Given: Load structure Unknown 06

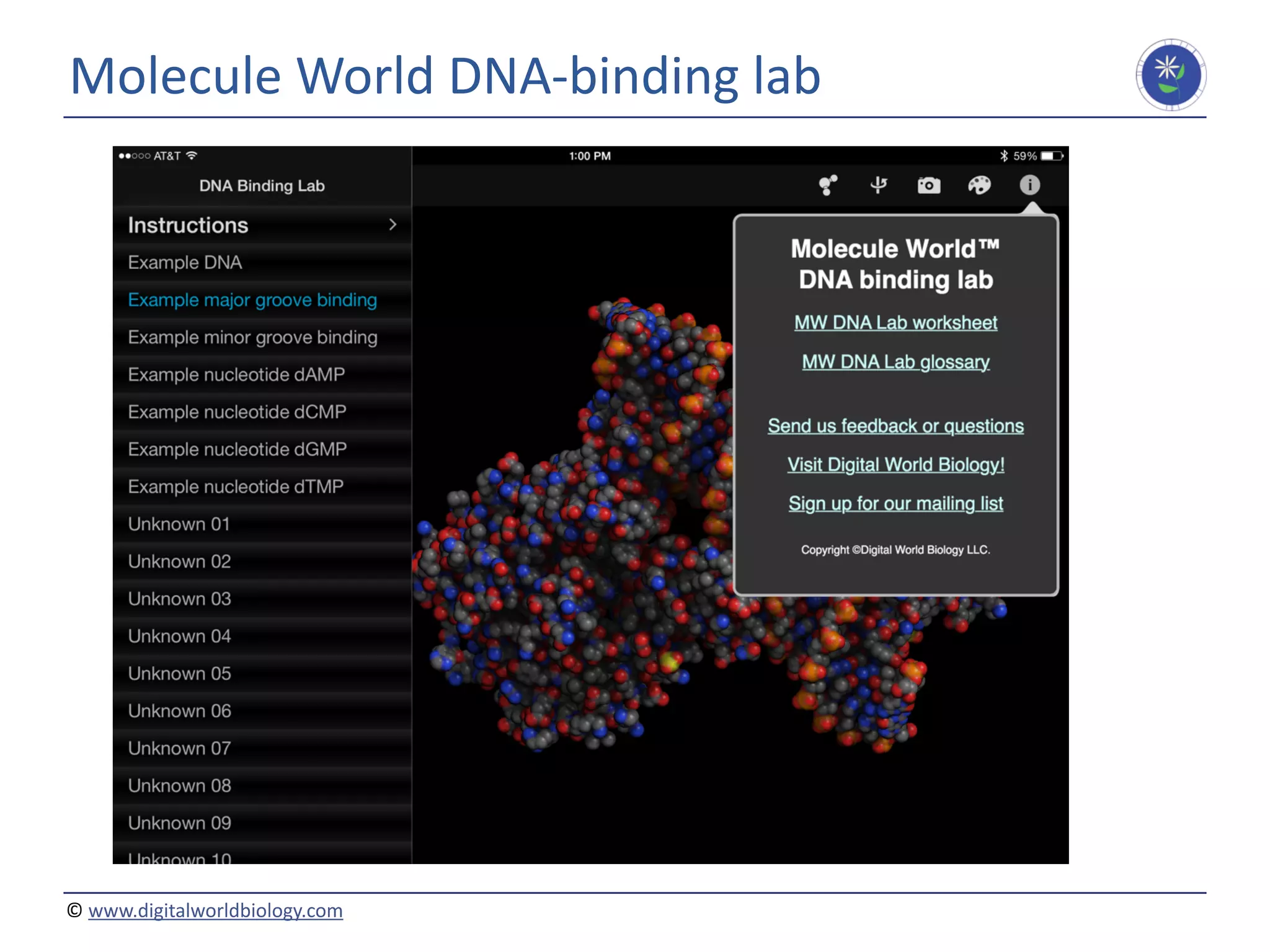Looking at the screenshot, I should (262, 711).
